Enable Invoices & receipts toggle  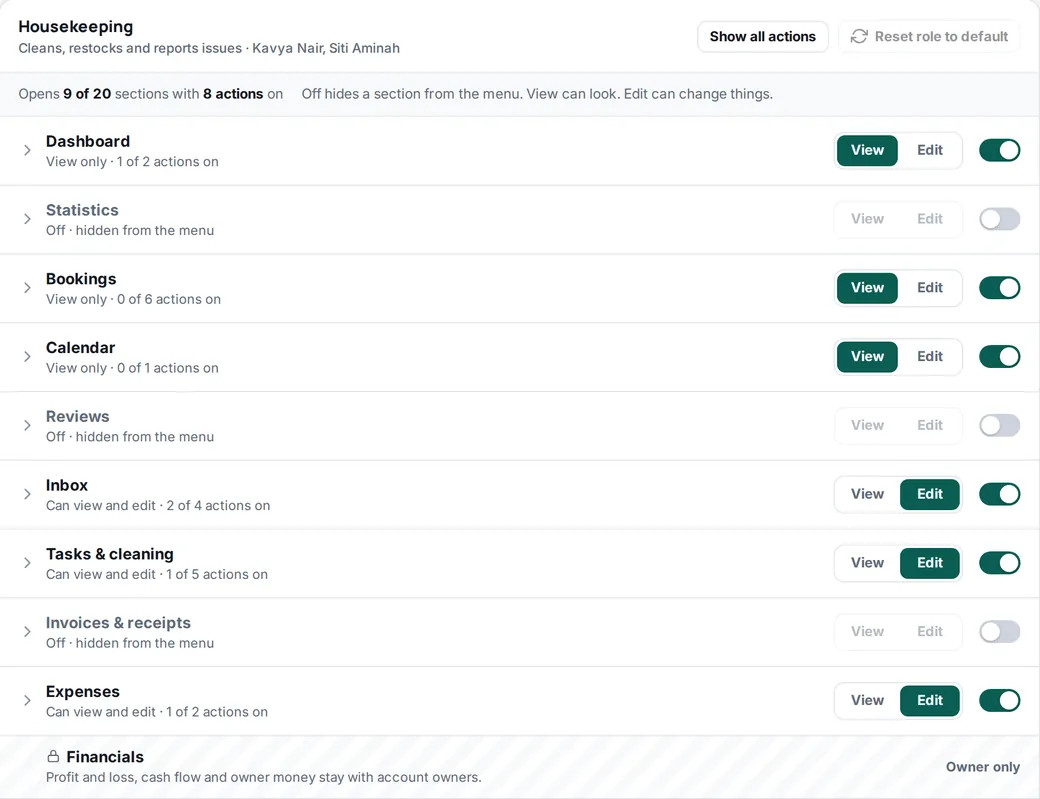1000,631
